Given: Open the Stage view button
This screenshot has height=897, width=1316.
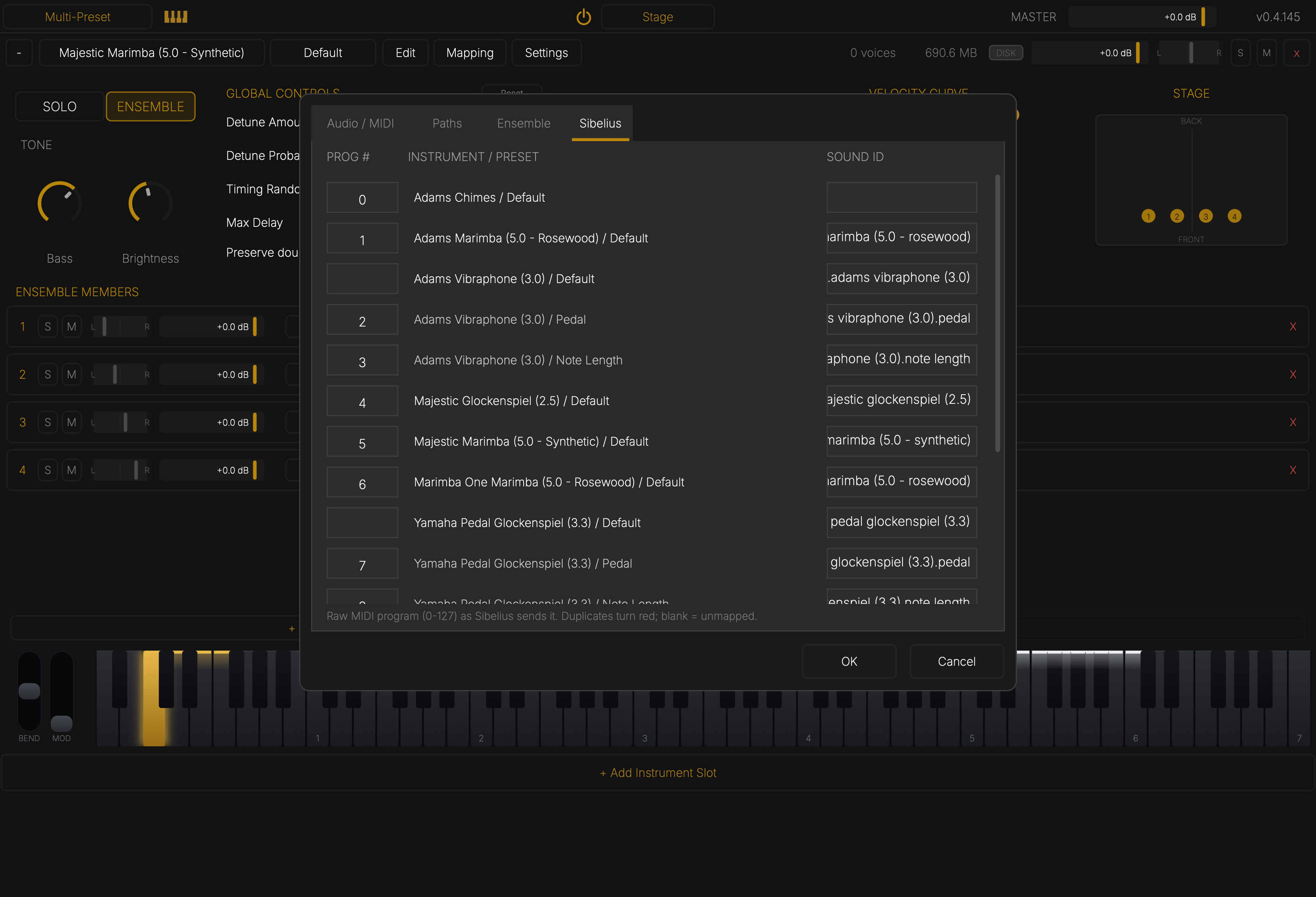Looking at the screenshot, I should [x=658, y=17].
